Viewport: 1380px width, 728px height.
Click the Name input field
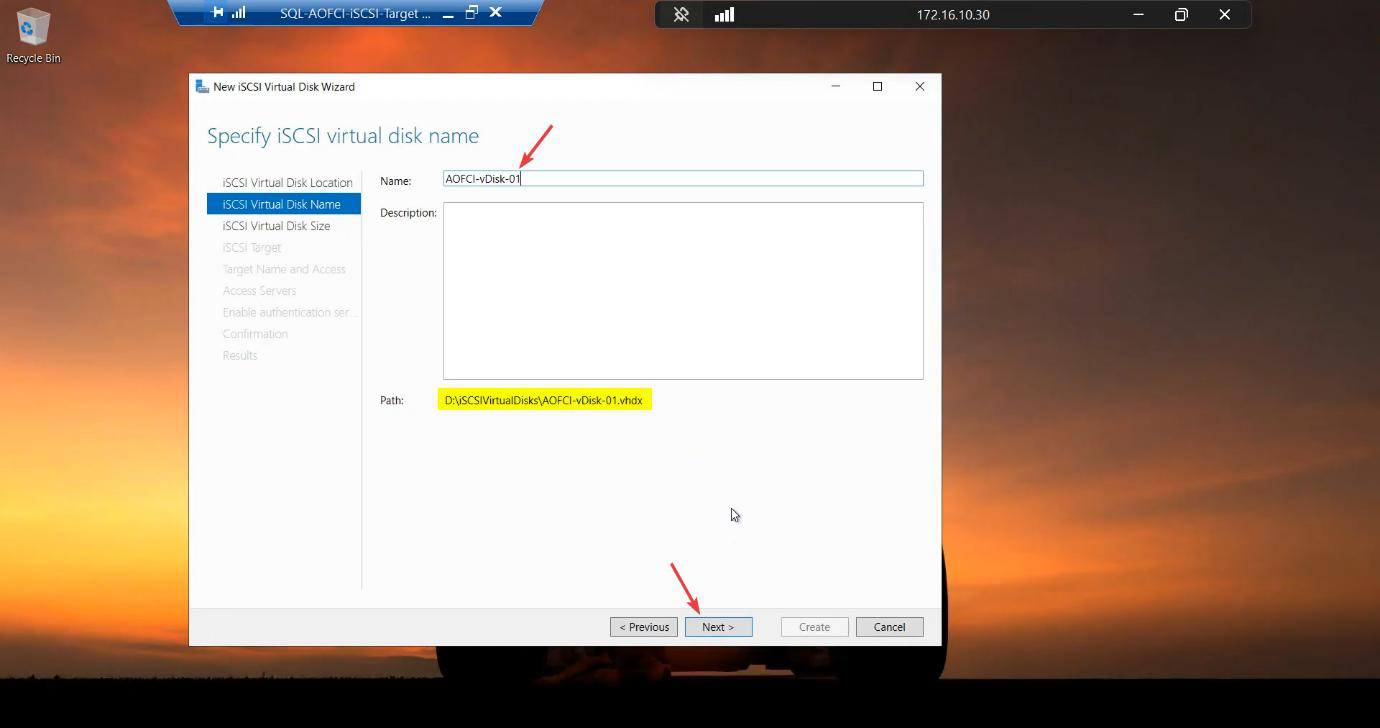[683, 179]
